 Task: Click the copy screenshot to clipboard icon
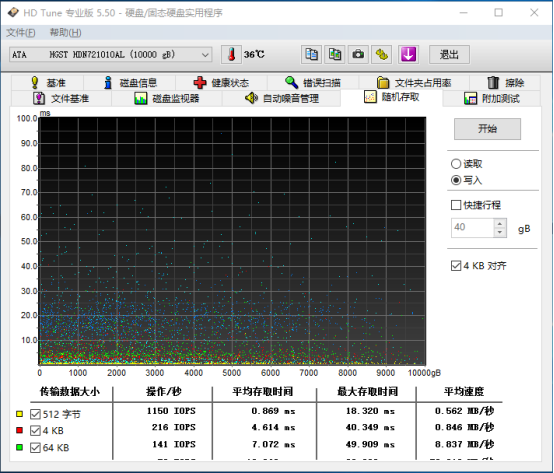335,55
